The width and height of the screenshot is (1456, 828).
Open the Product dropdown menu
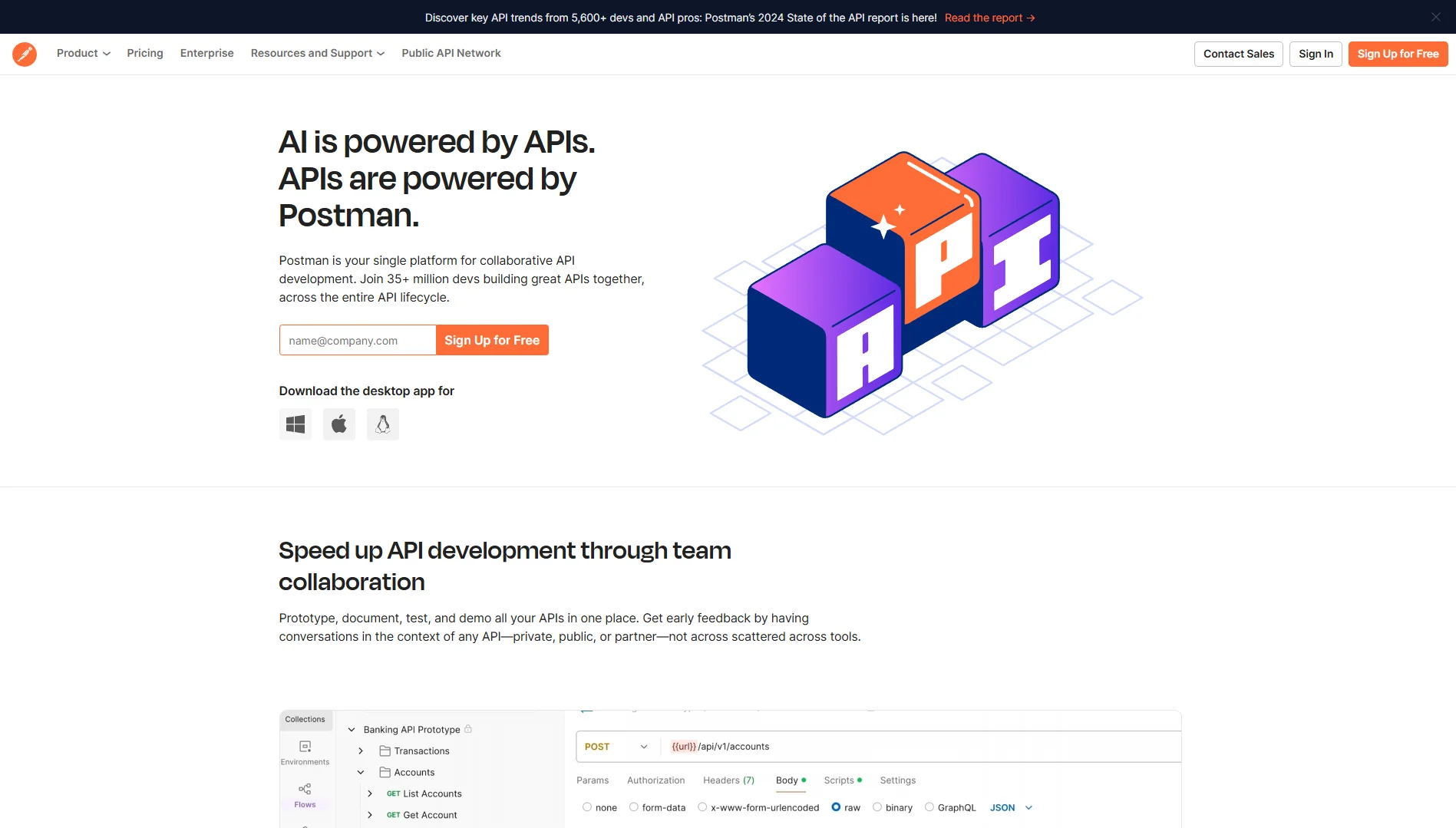pos(84,53)
